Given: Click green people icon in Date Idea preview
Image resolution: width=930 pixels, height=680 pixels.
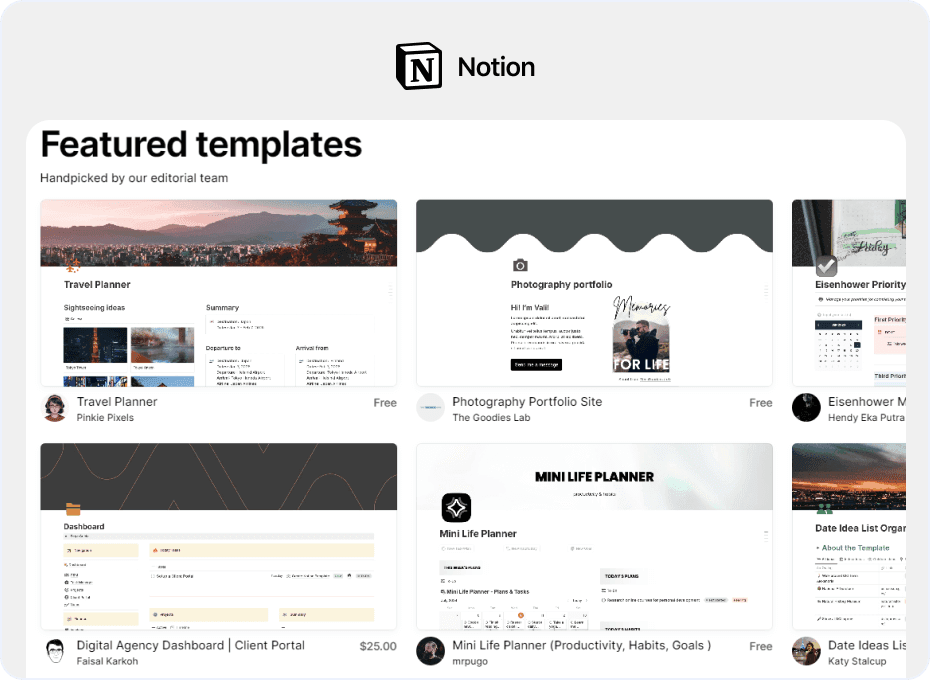Looking at the screenshot, I should click(x=824, y=509).
